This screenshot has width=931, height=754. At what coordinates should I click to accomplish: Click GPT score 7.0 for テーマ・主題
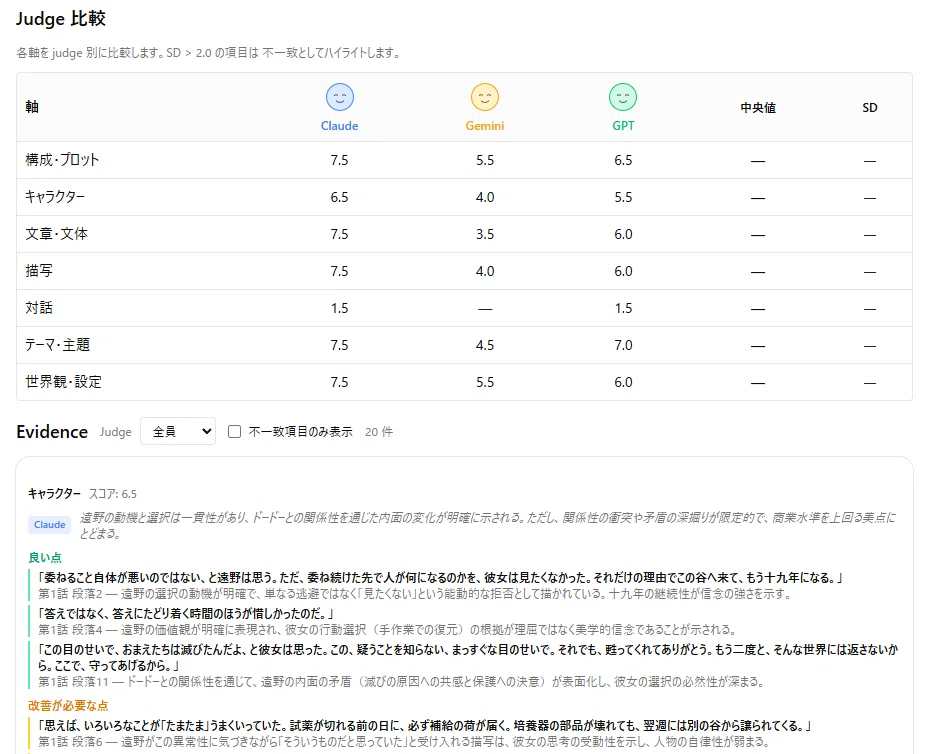[623, 345]
